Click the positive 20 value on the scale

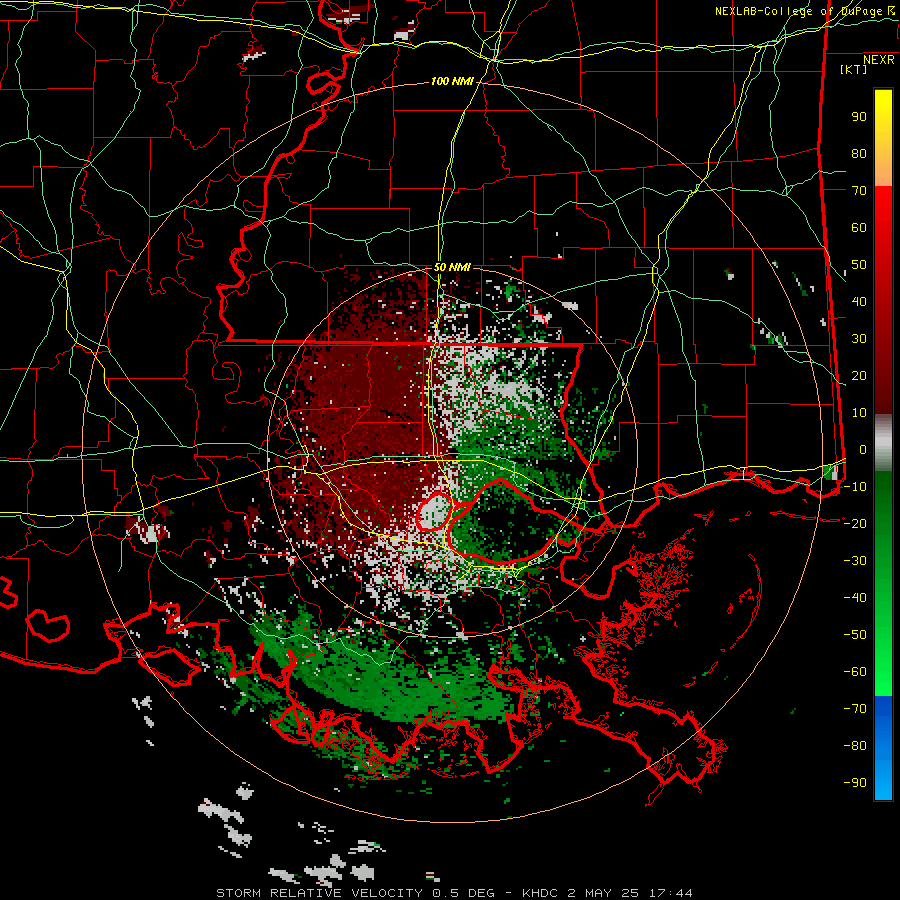[859, 376]
